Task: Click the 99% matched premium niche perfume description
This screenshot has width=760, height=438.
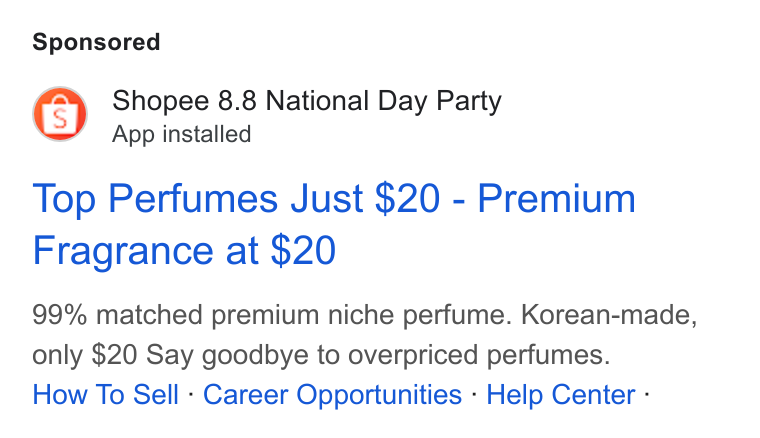Action: 272,315
